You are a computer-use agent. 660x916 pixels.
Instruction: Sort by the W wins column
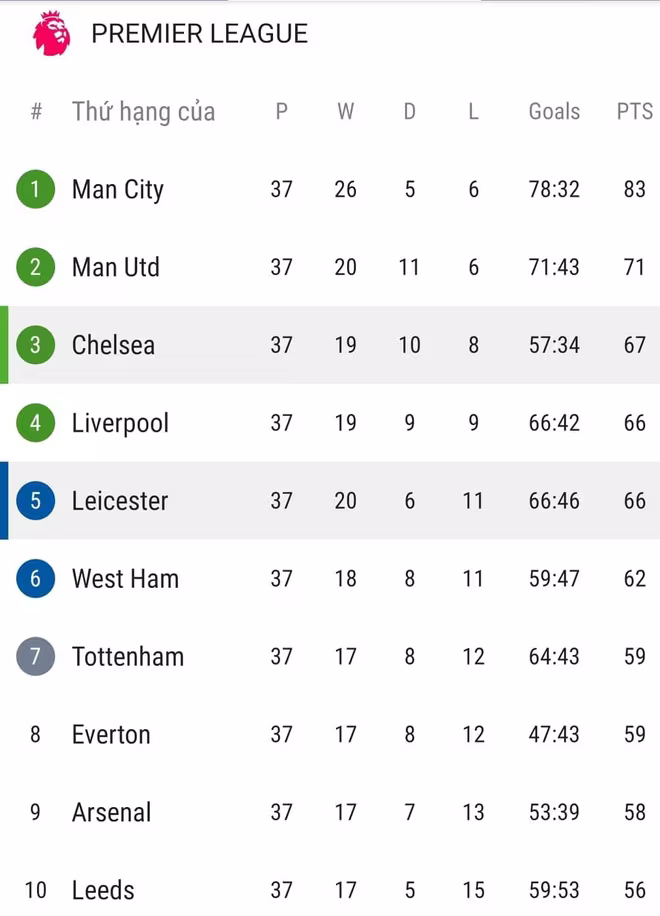[x=345, y=112]
